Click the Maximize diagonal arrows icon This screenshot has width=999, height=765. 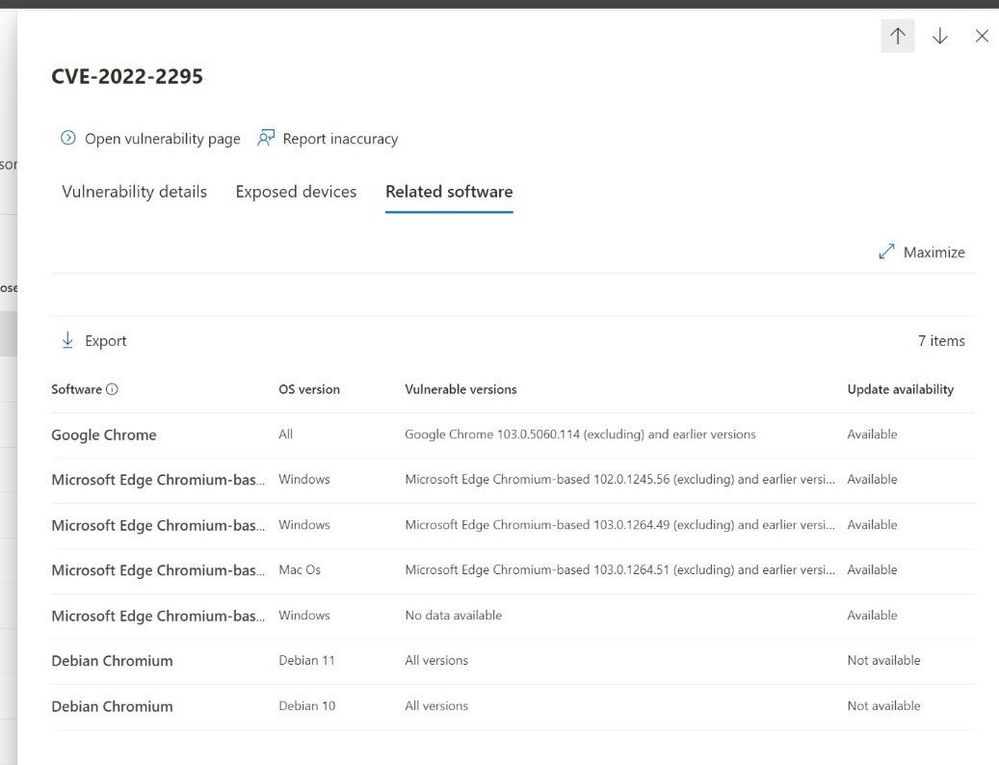(886, 252)
